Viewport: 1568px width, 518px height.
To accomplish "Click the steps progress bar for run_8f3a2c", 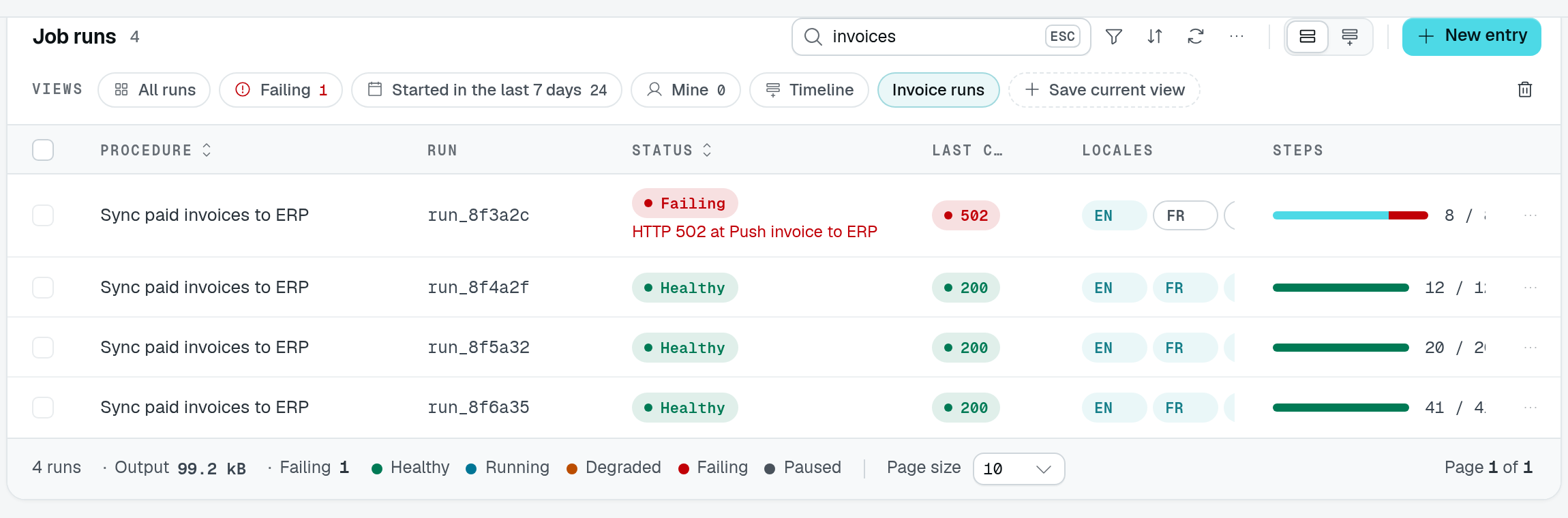I will tap(1351, 215).
